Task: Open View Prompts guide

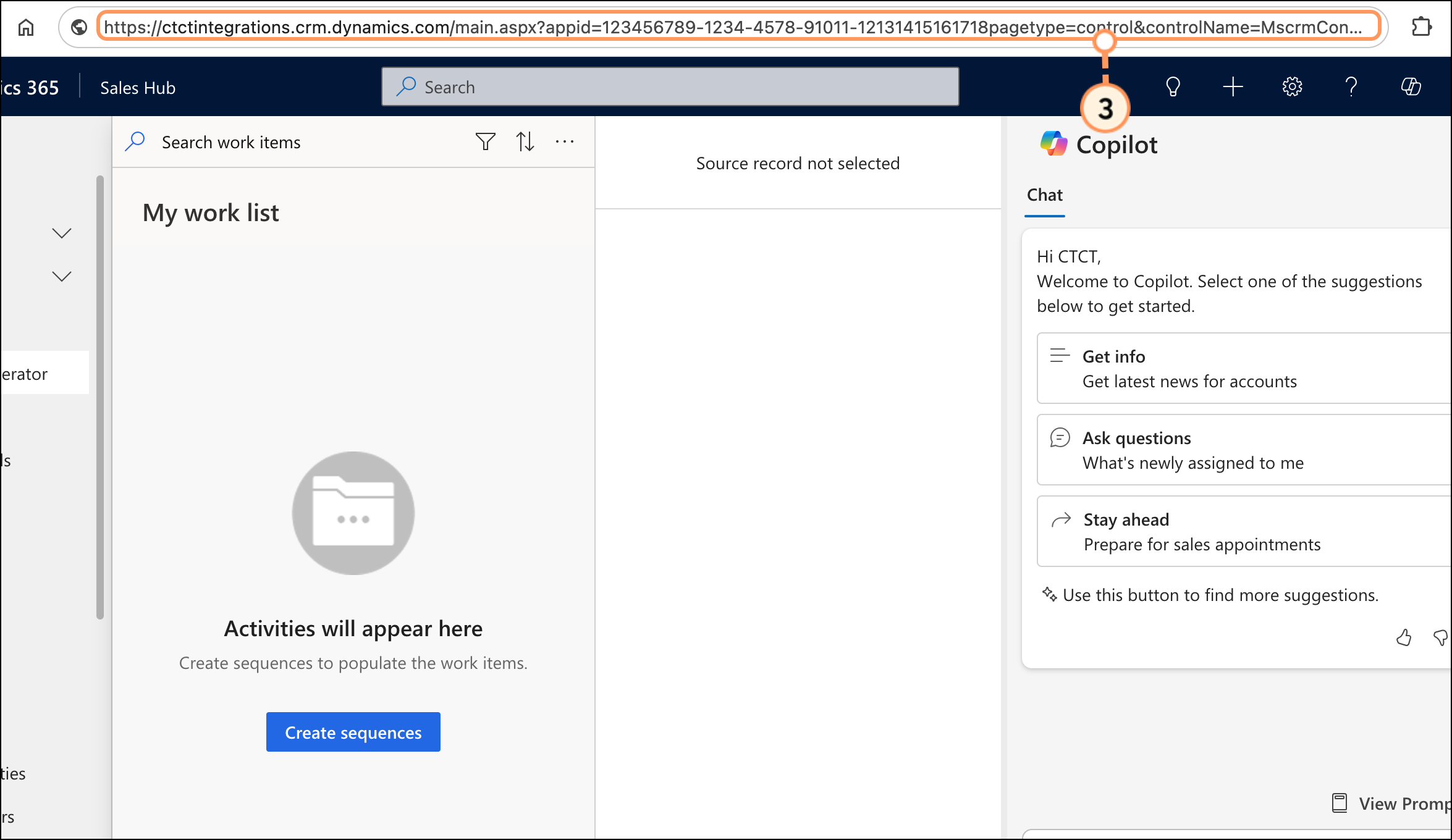Action: pos(1391,803)
